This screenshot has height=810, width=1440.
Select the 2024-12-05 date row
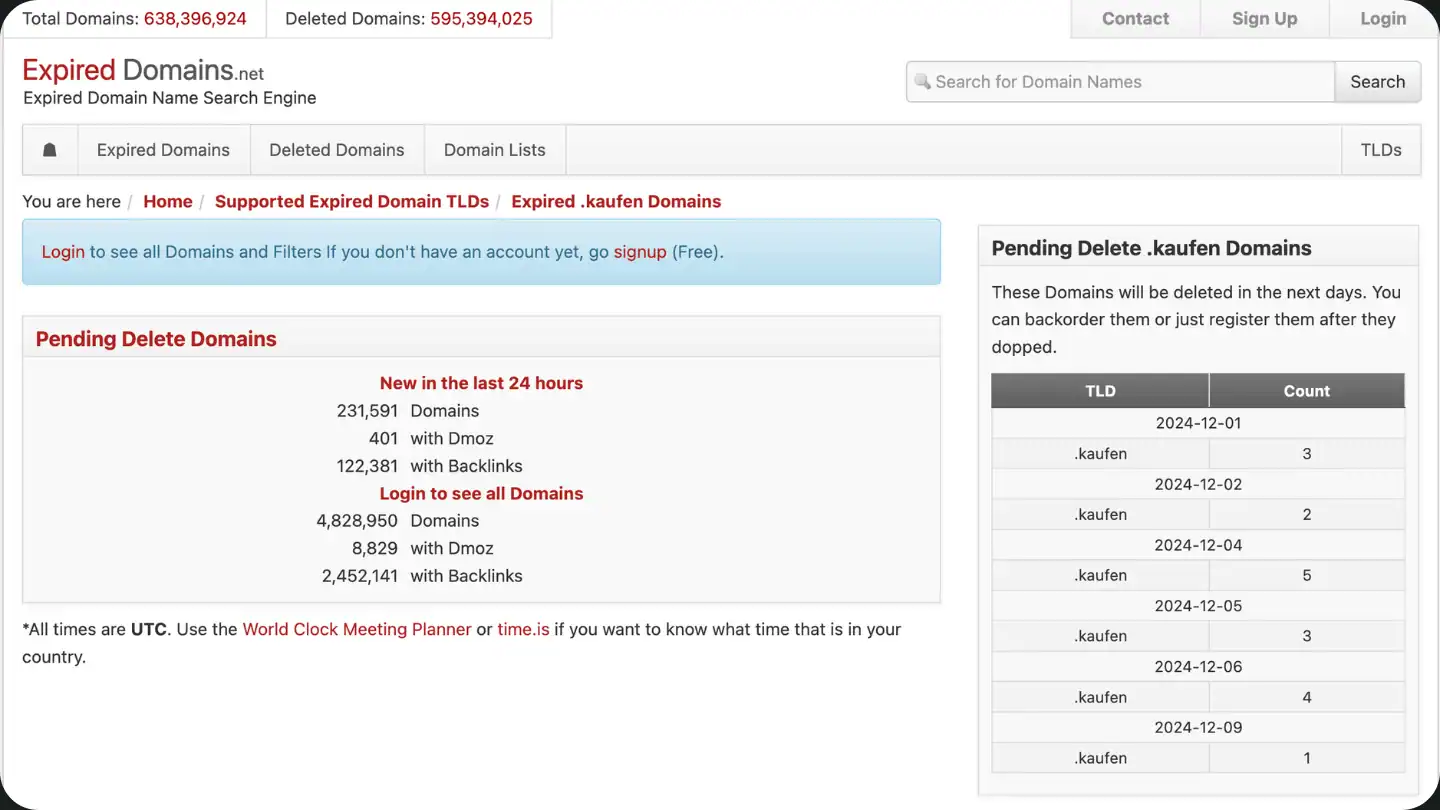point(1198,606)
